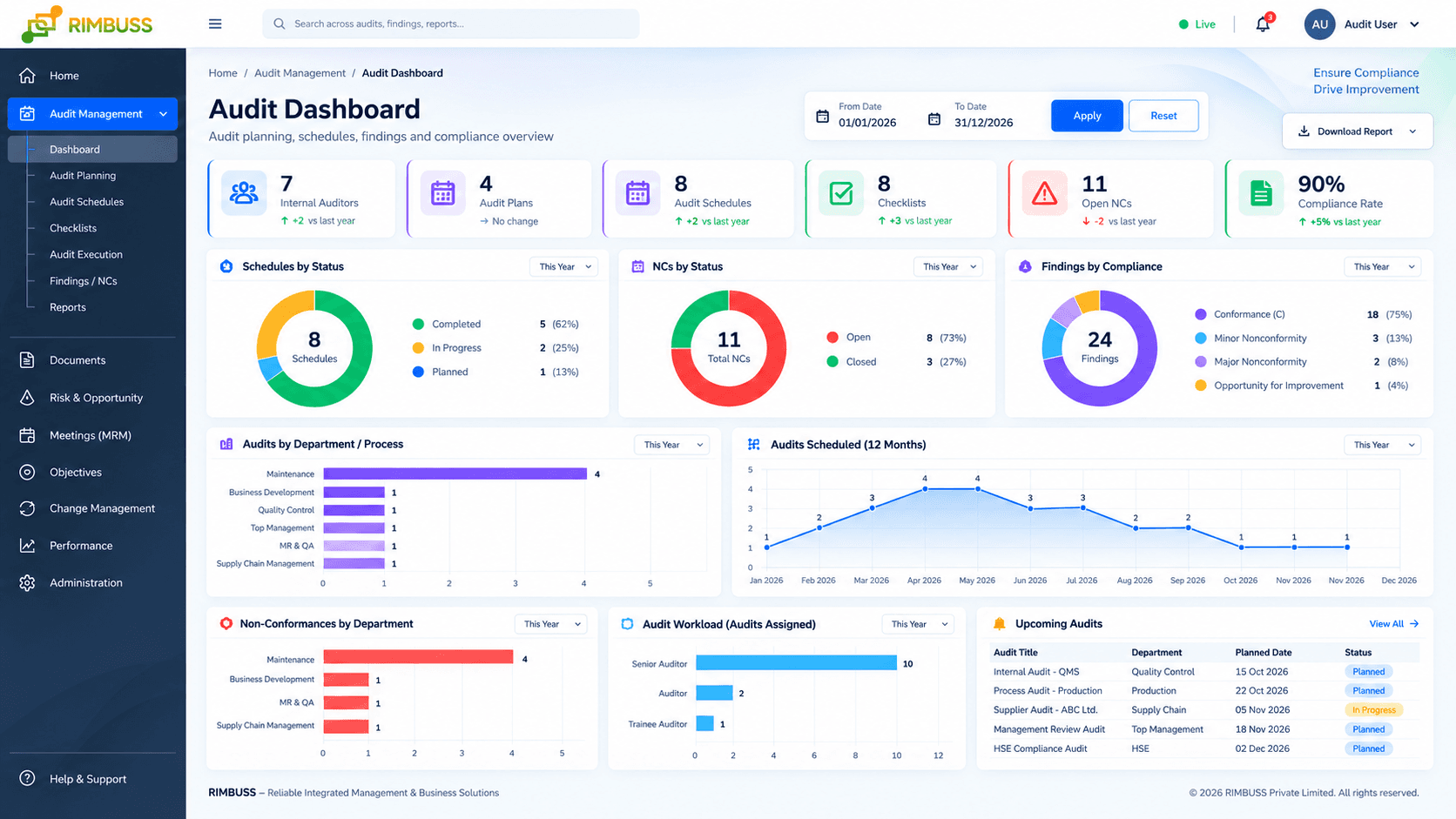1456x819 pixels.
Task: Click the purple Conformance (C) legend dot
Action: 1201,314
